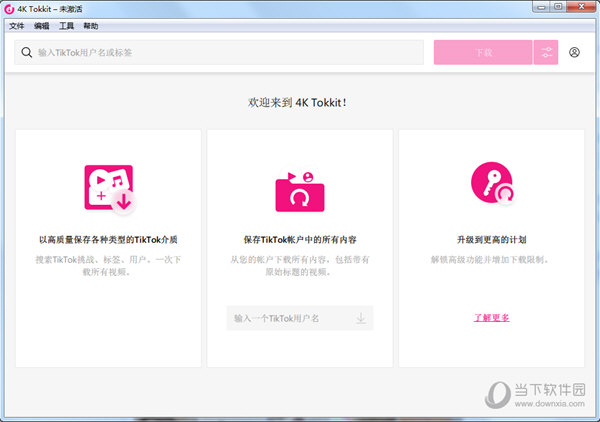Click the search magnifier icon

pos(26,52)
